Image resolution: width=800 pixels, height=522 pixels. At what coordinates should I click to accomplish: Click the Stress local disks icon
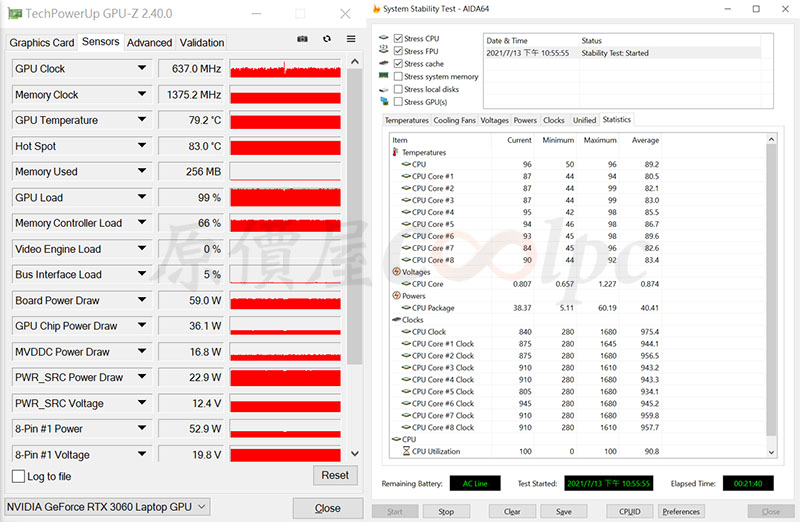point(384,89)
